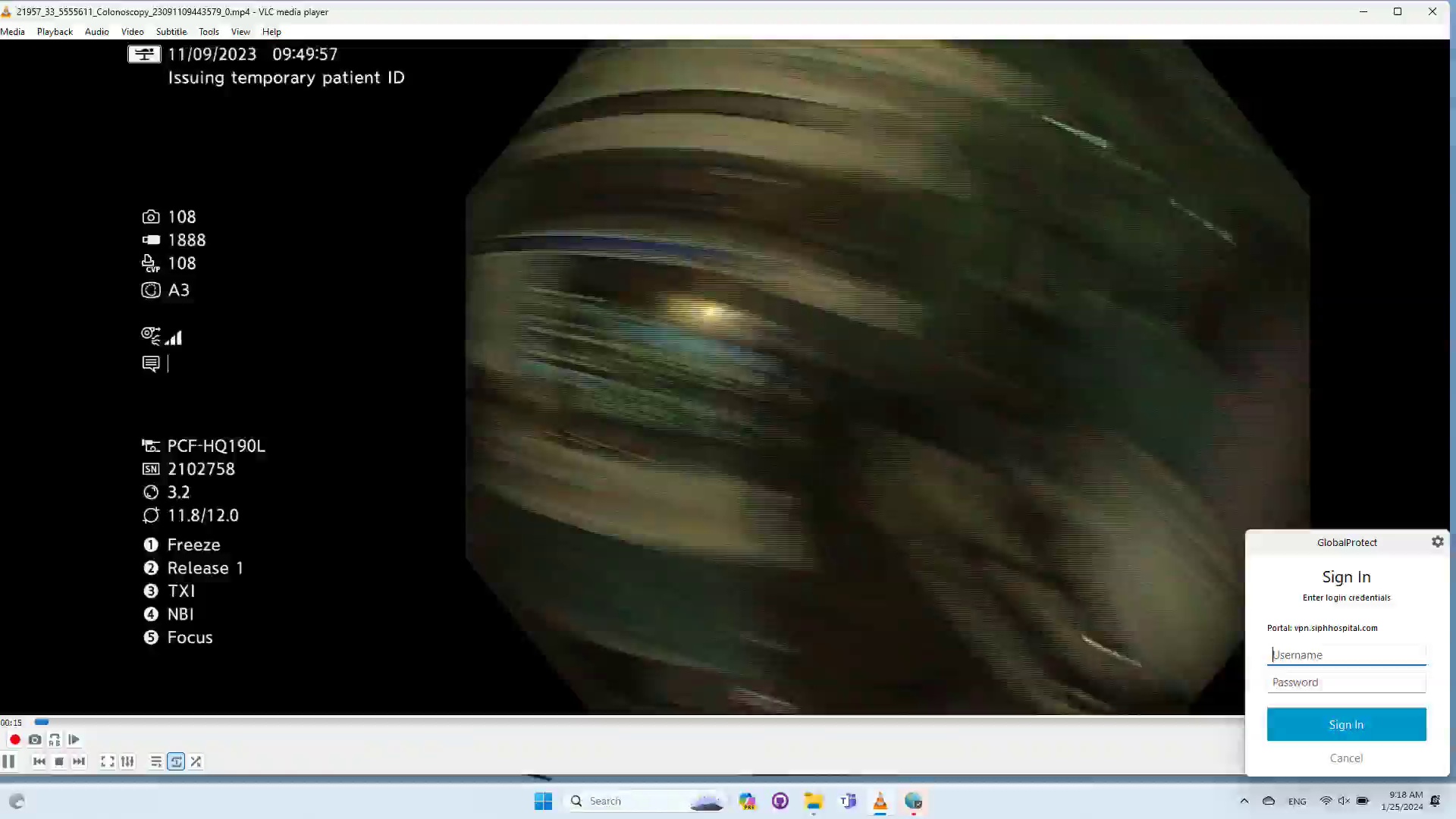Open Copilot preview from taskbar
Viewport: 1456px width, 819px height.
747,801
